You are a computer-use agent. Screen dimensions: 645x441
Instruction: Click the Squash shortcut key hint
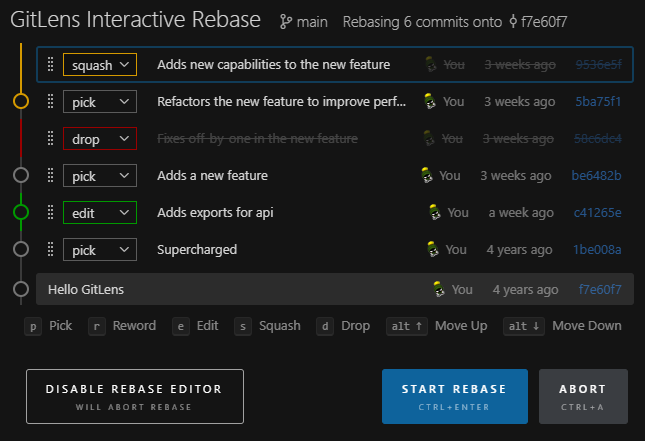pos(268,325)
